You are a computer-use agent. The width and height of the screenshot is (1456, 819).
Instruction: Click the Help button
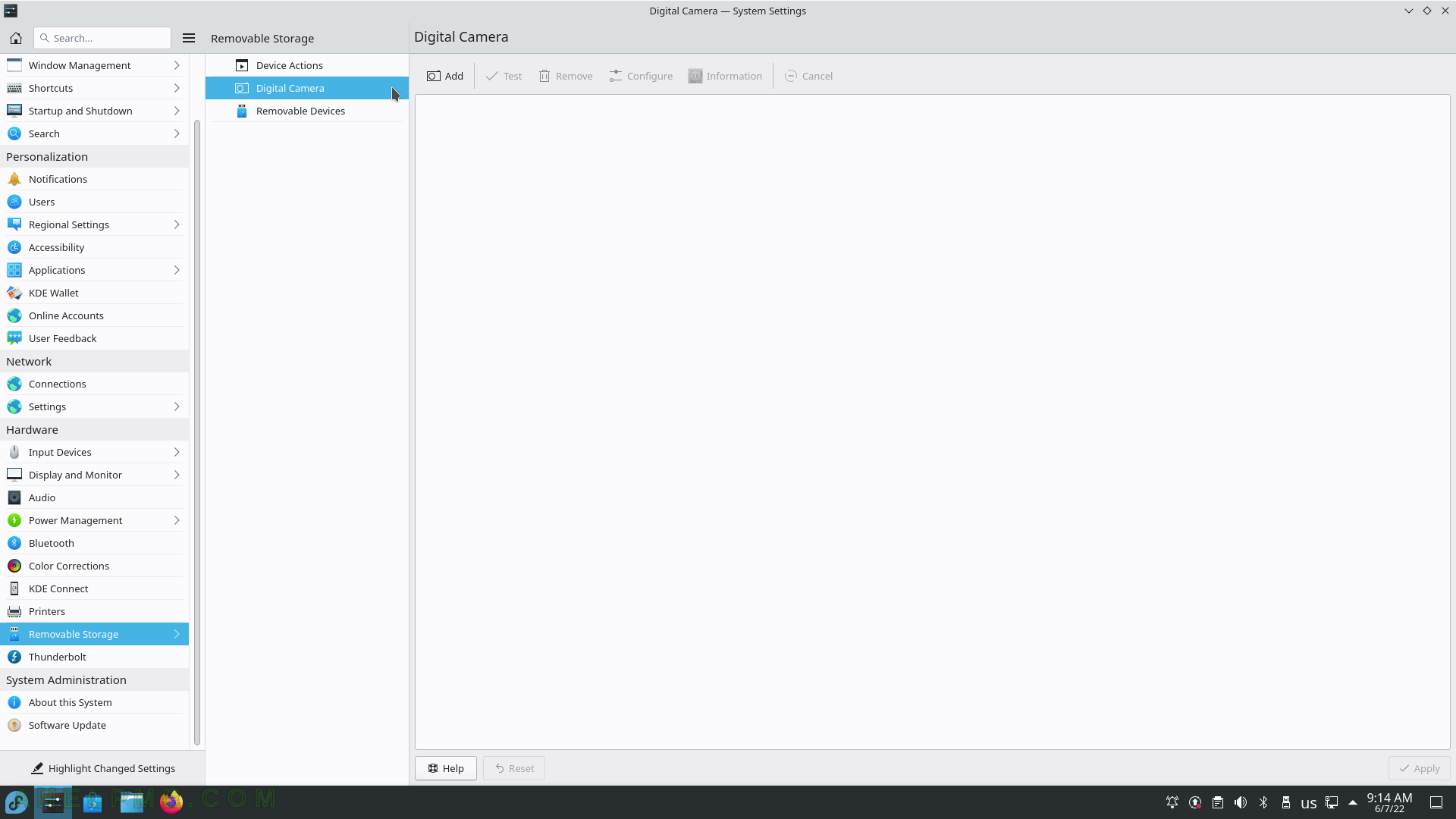(x=446, y=768)
